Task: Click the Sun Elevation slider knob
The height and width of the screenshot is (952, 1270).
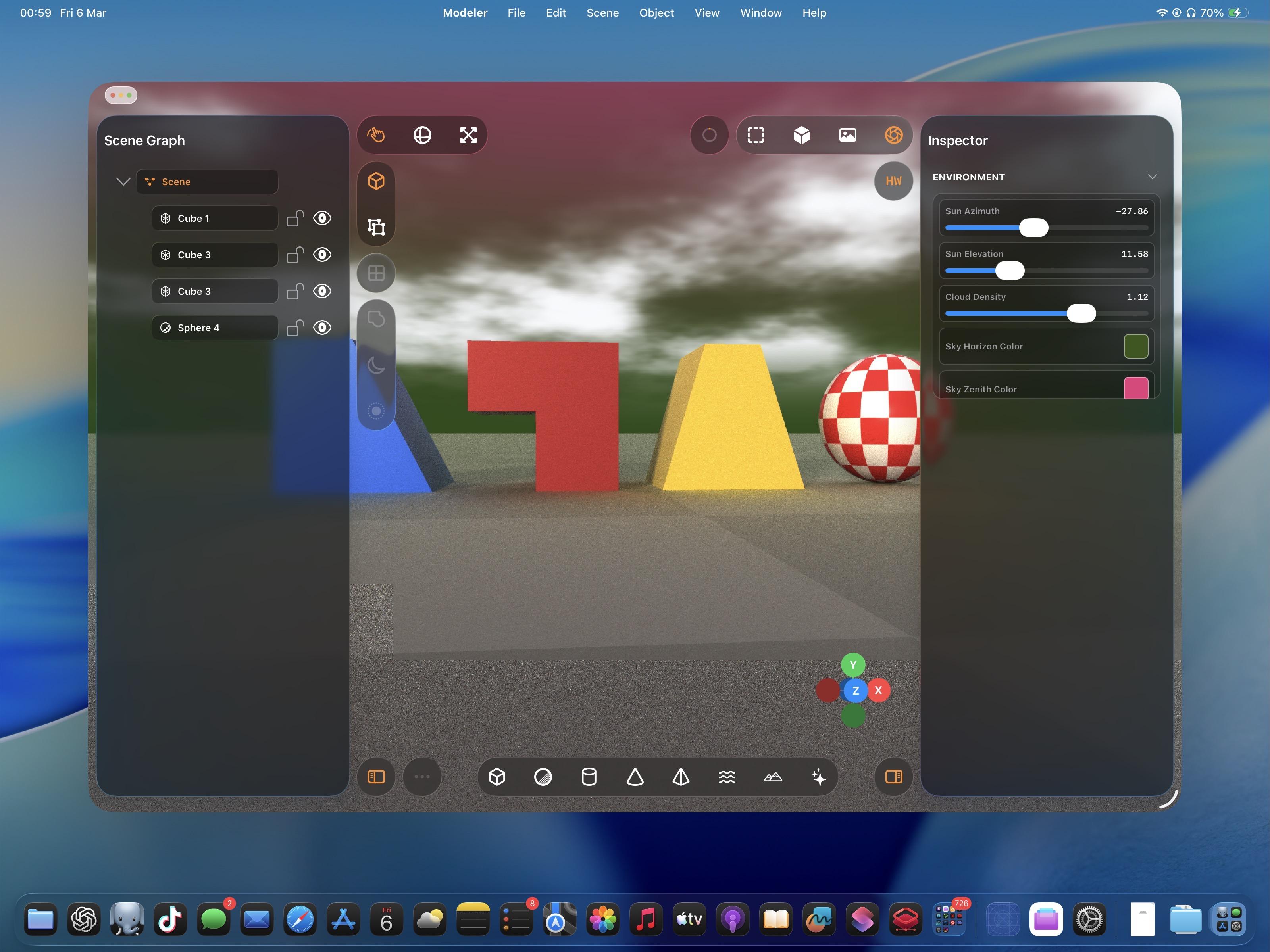Action: [1010, 270]
